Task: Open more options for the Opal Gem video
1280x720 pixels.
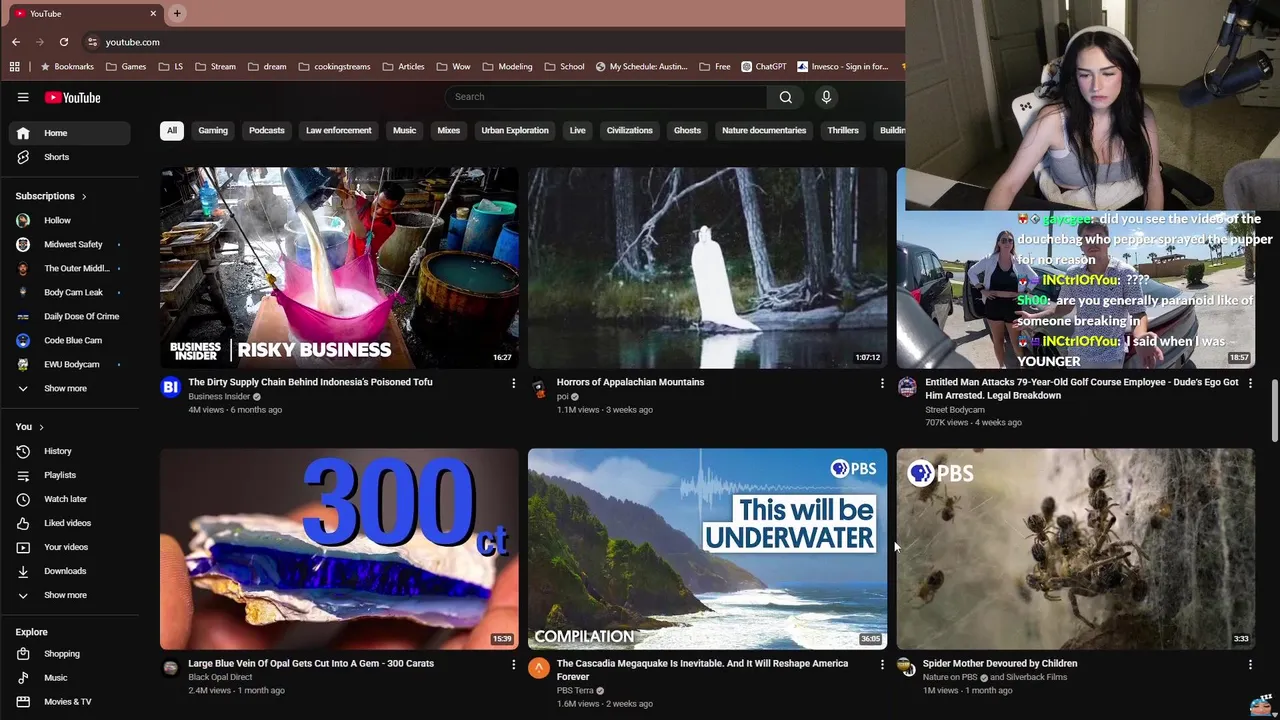Action: click(x=513, y=664)
